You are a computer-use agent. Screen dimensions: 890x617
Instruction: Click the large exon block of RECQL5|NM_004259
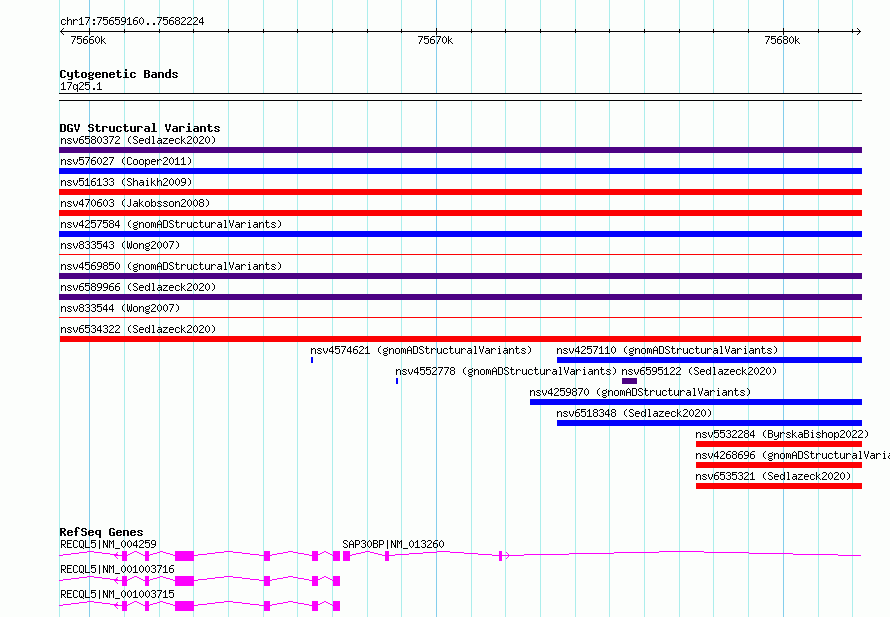point(184,556)
